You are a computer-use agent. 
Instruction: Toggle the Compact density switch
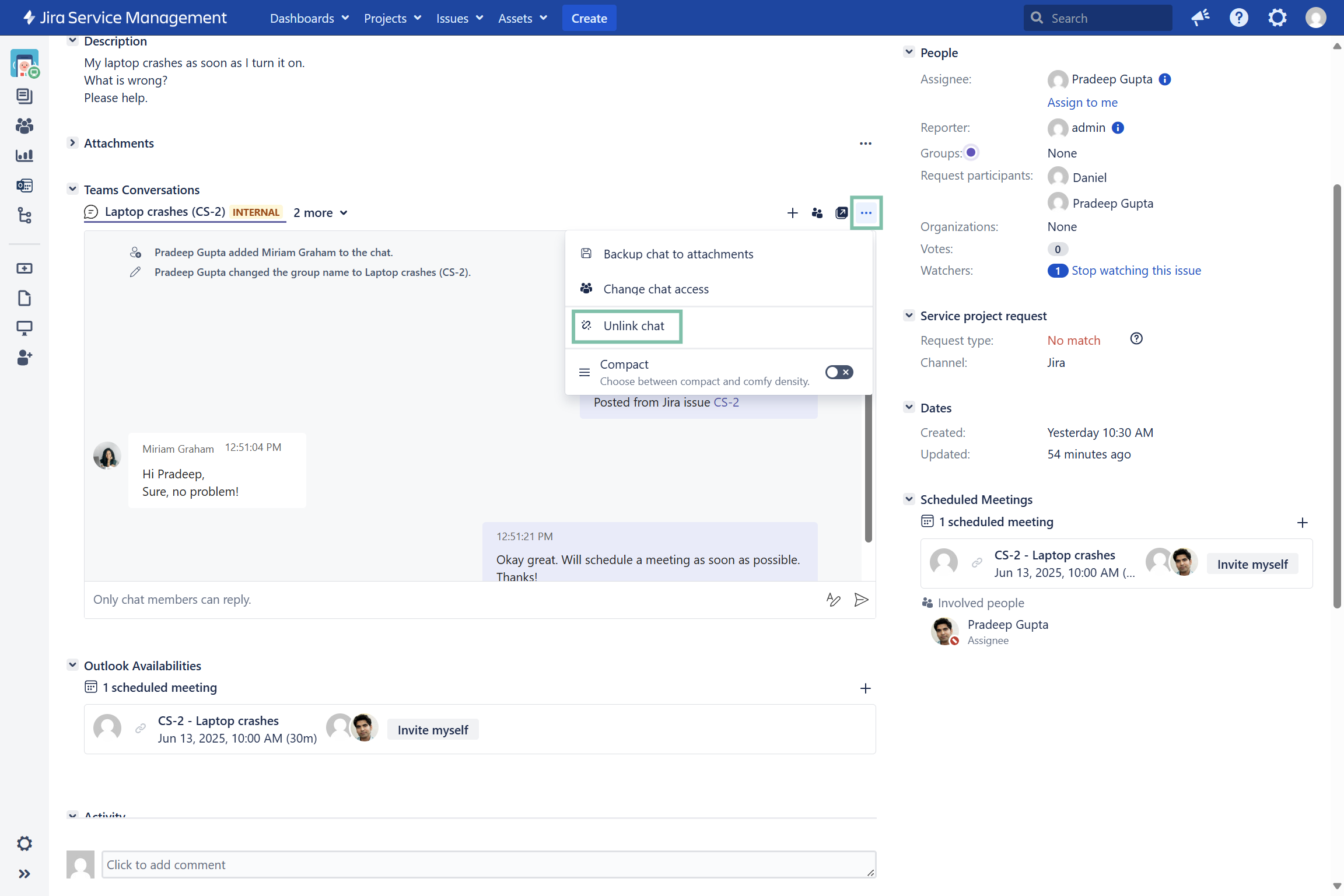tap(839, 372)
